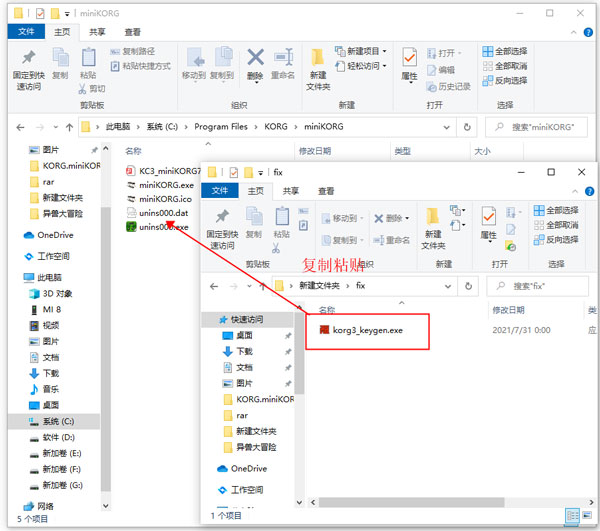This screenshot has width=600, height=531.
Task: Open New item (新建项目) dropdown in miniKORG
Action: (x=360, y=51)
